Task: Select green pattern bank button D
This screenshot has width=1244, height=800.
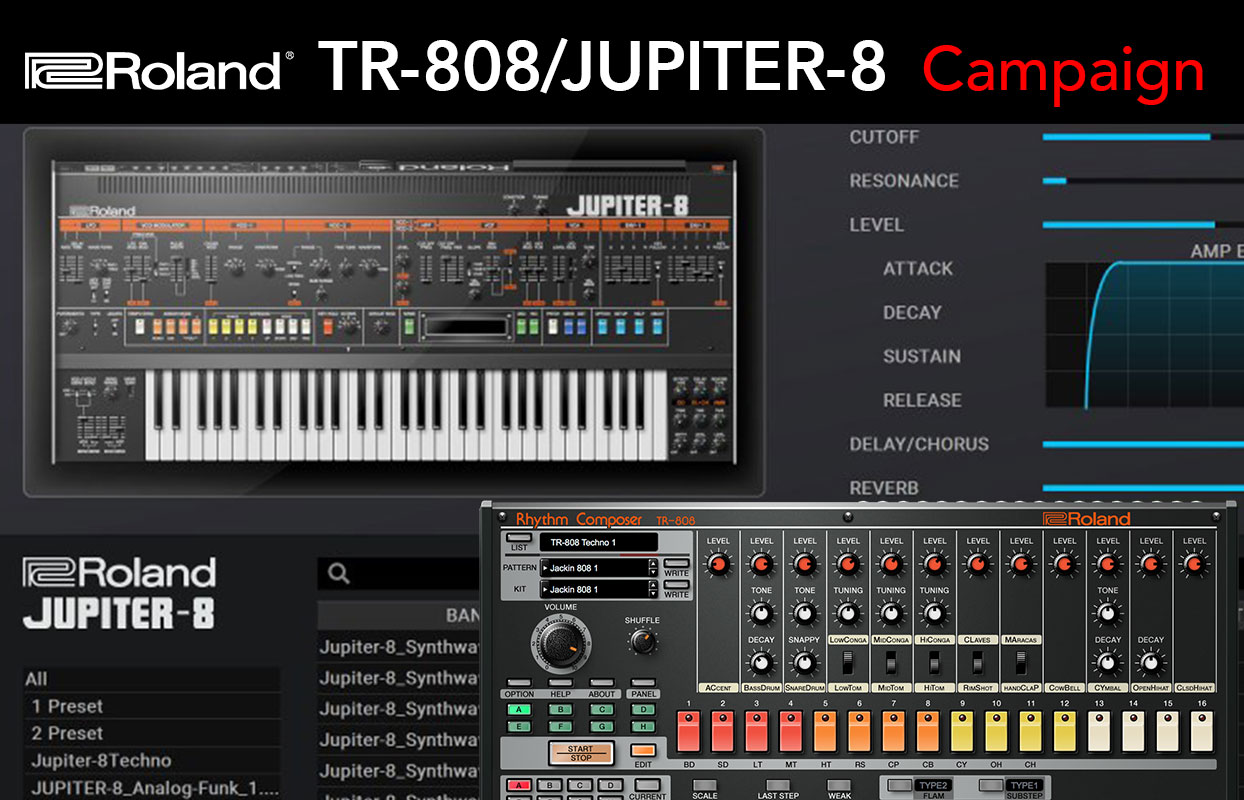Action: point(642,709)
